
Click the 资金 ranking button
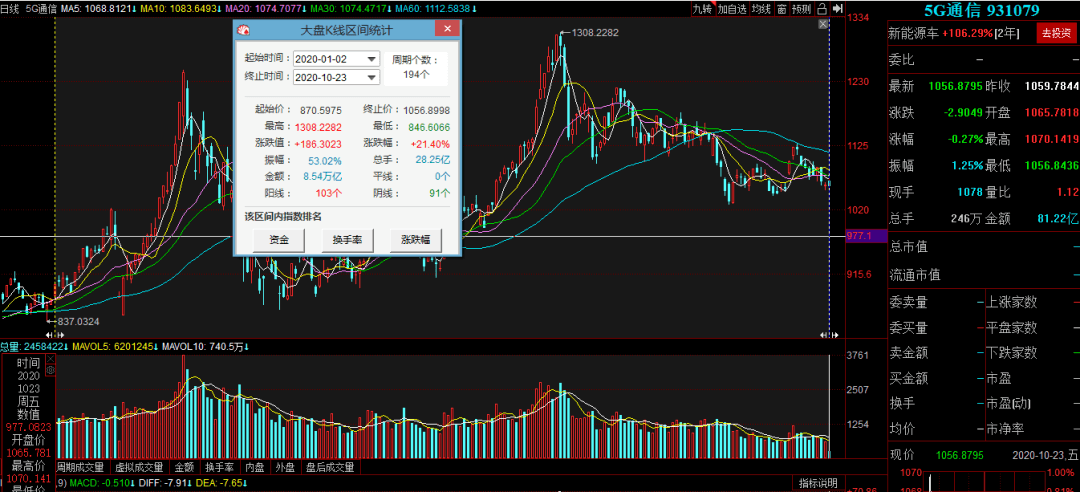(x=279, y=240)
